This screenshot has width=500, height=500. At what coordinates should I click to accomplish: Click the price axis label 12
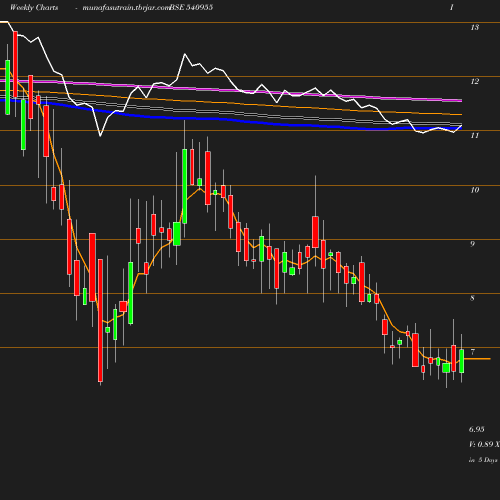pyautogui.click(x=475, y=81)
